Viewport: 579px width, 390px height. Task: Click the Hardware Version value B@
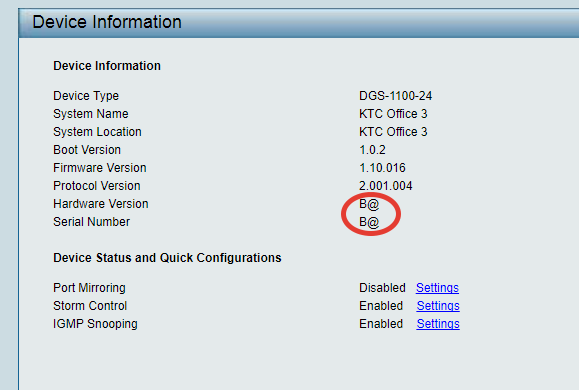369,204
